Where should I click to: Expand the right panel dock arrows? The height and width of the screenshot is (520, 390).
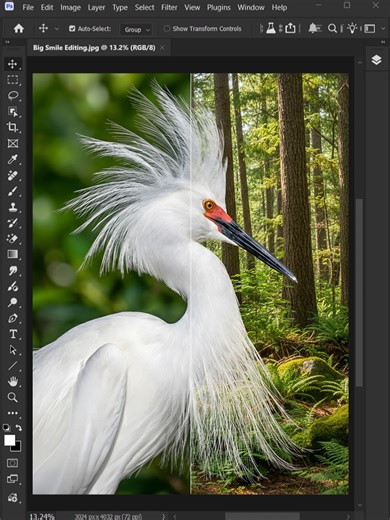pyautogui.click(x=383, y=42)
